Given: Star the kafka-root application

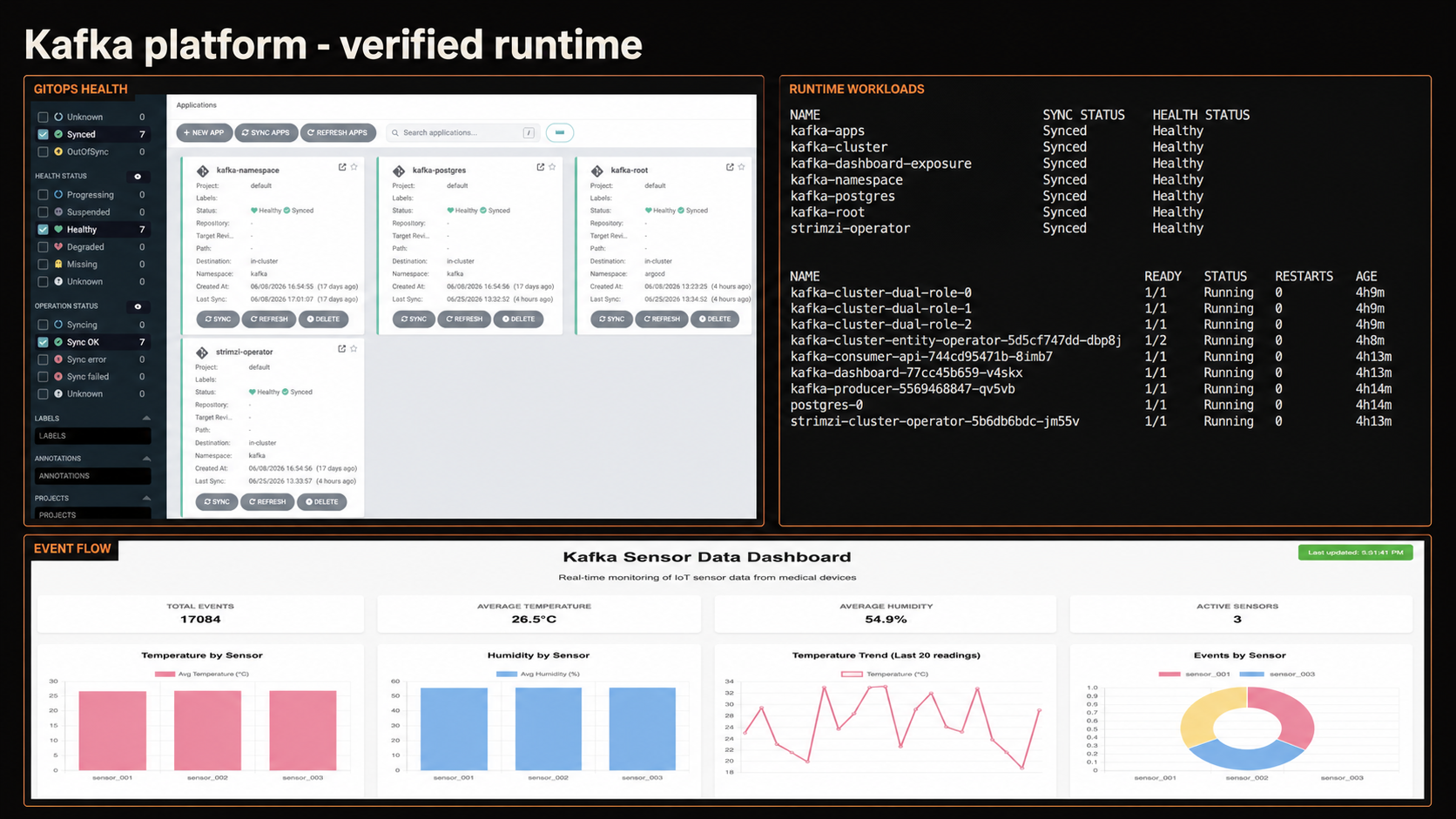Looking at the screenshot, I should (x=741, y=167).
